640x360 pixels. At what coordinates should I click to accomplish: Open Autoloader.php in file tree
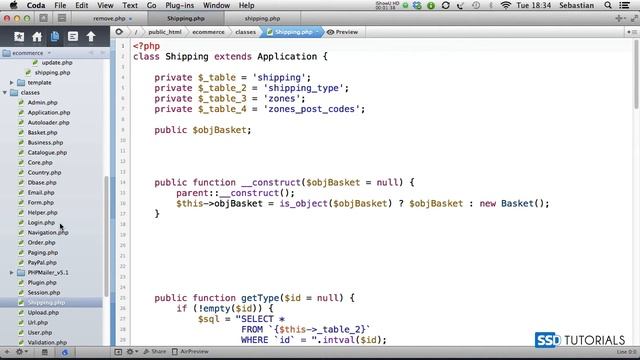48,122
